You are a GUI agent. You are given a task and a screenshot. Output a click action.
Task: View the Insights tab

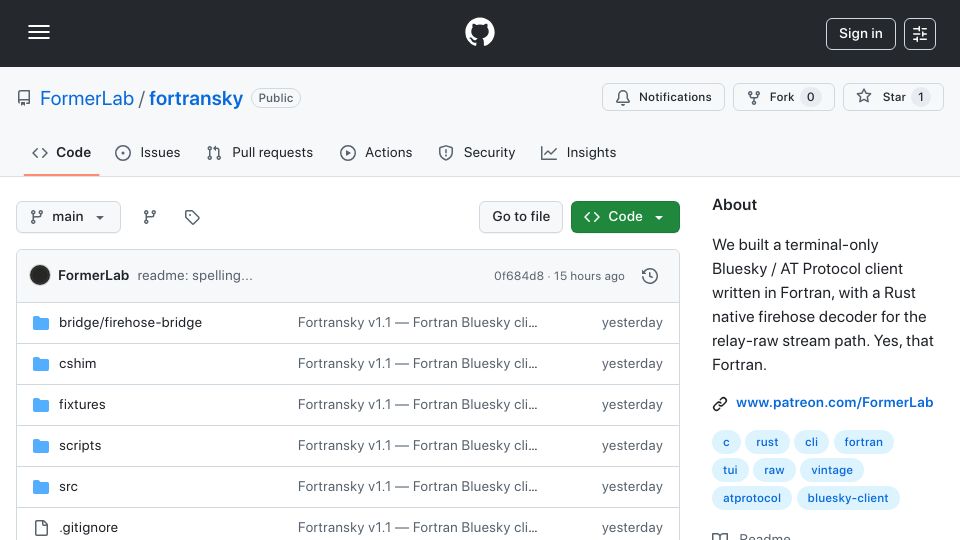[579, 152]
